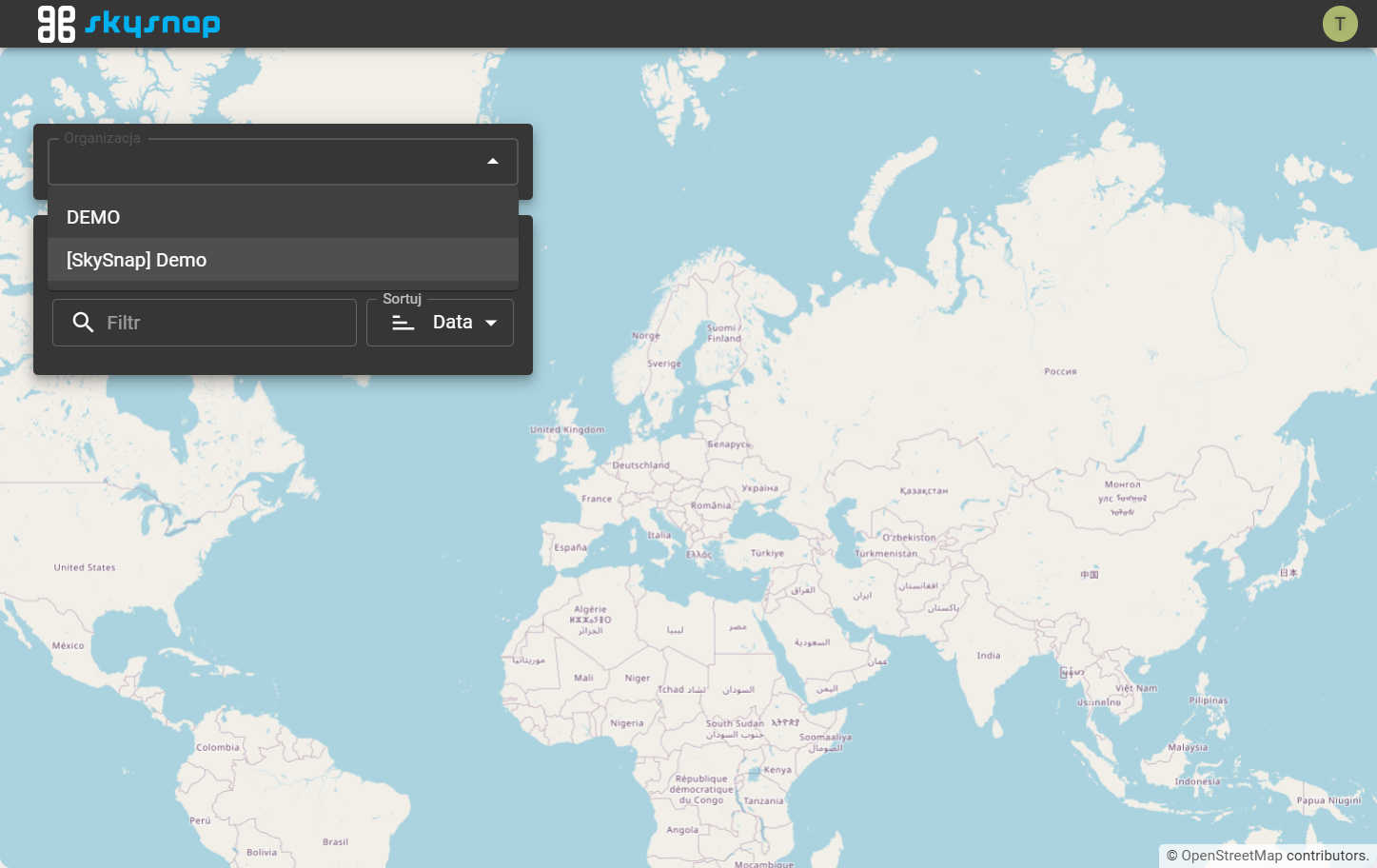This screenshot has height=868, width=1377.
Task: Click the United States label on map
Action: pyautogui.click(x=85, y=567)
